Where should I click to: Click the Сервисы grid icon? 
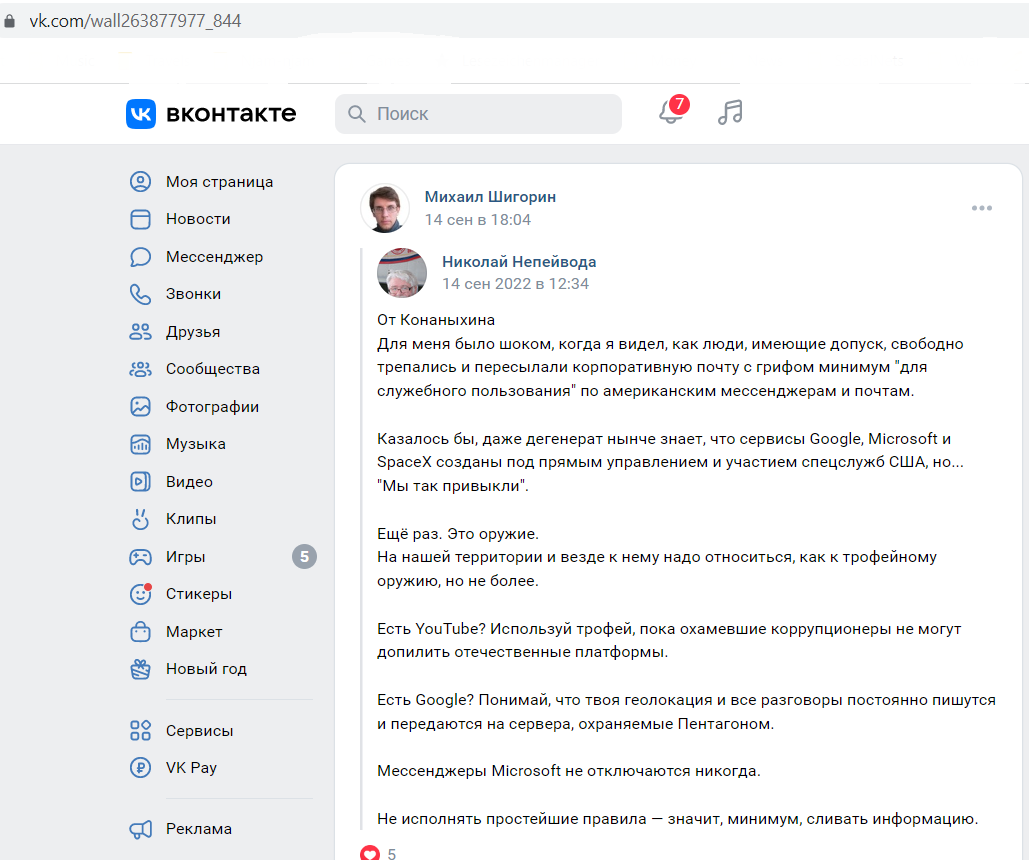(x=140, y=730)
